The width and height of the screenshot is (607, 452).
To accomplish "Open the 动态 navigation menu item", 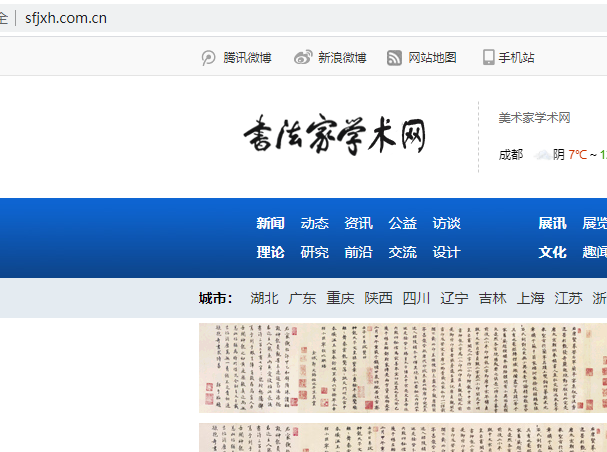I will [314, 223].
